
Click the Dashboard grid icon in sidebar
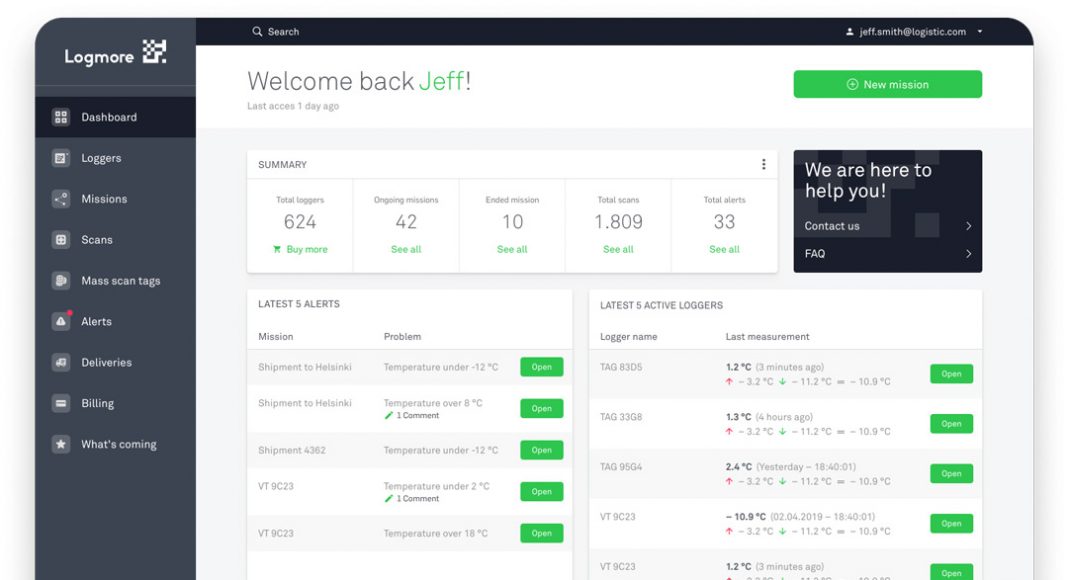(x=61, y=117)
